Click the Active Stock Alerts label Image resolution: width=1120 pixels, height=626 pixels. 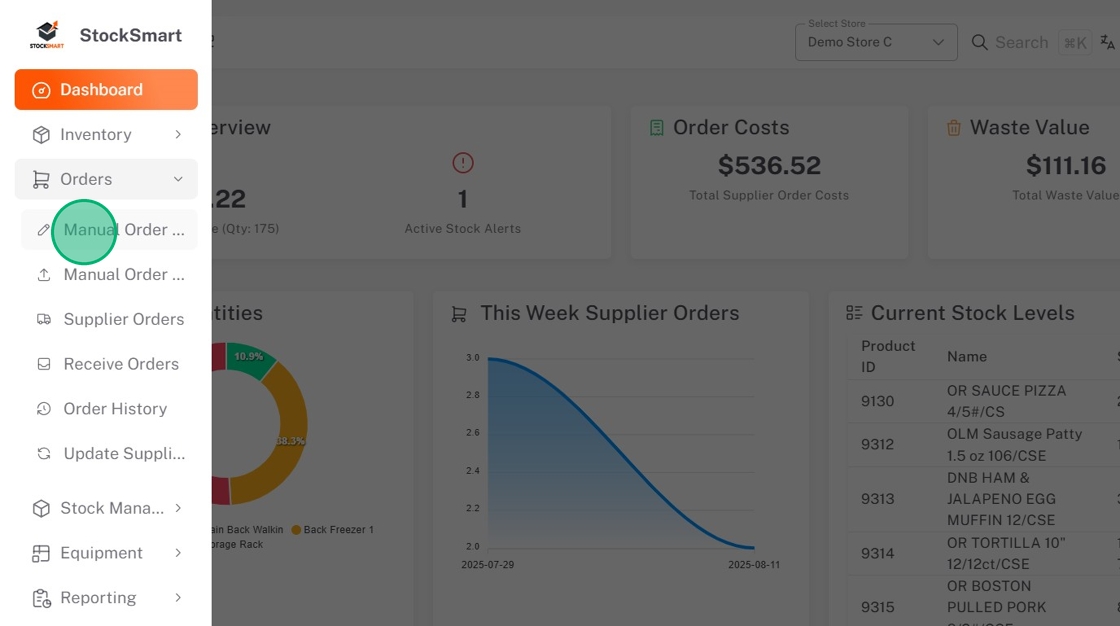pos(463,229)
